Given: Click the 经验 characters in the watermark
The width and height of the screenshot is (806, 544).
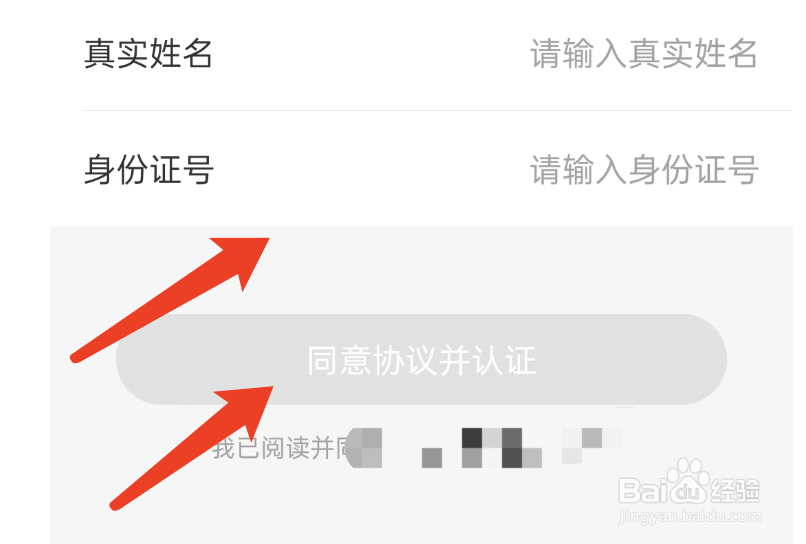Looking at the screenshot, I should pyautogui.click(x=735, y=491).
